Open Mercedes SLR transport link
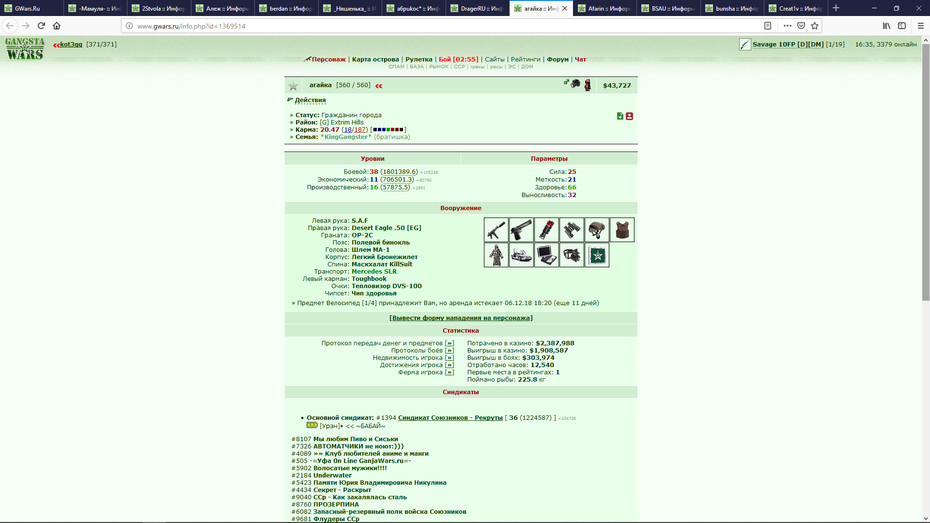 point(374,272)
